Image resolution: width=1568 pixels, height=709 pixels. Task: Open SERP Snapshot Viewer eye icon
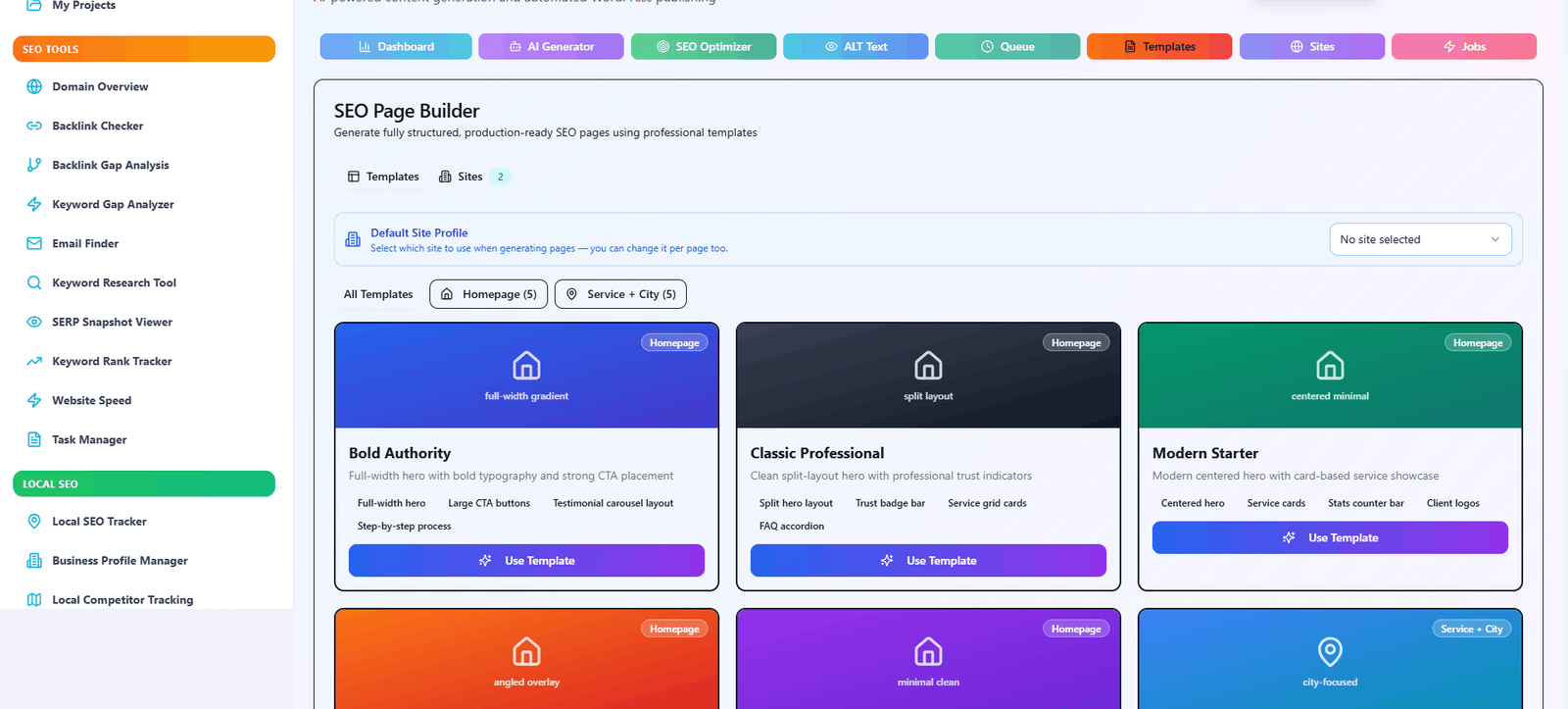34,322
